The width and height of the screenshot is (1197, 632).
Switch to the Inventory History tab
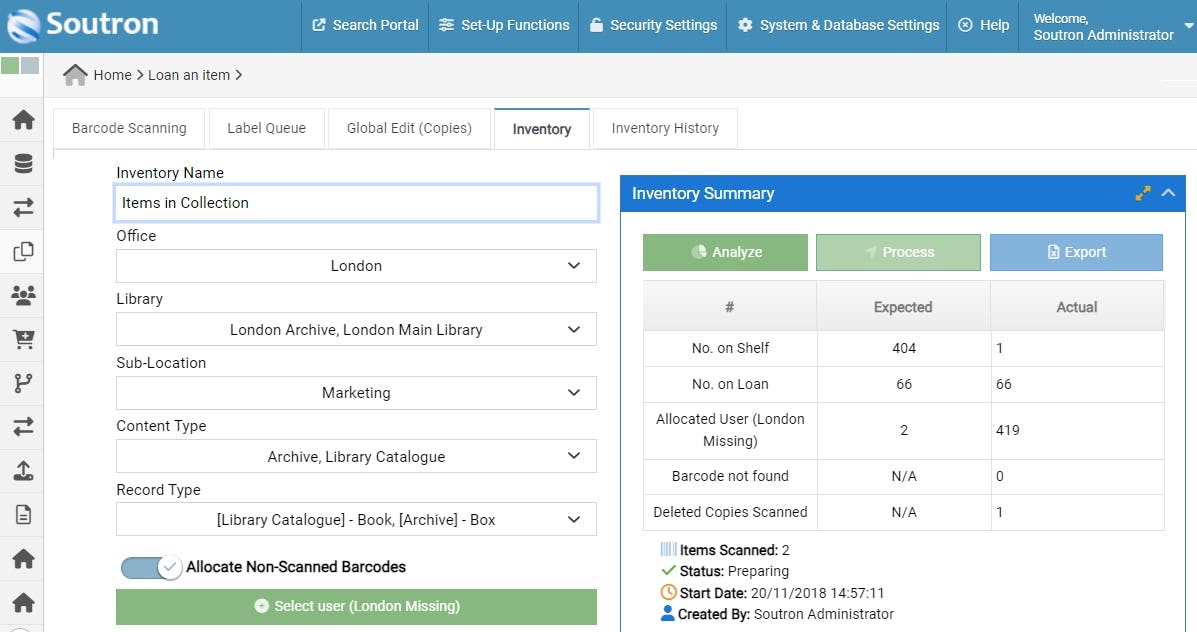664,128
